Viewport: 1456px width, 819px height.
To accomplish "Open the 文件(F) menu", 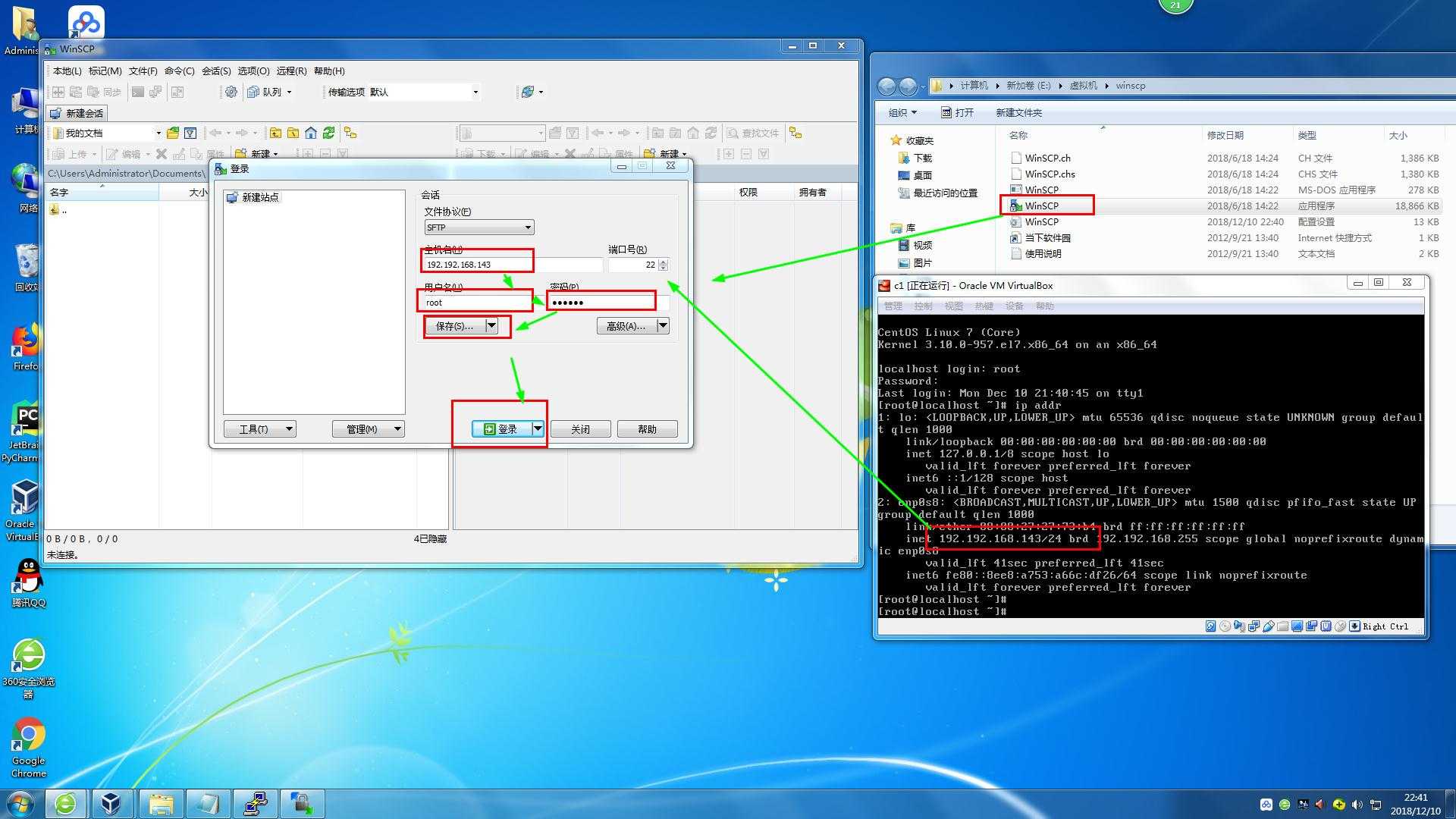I will pos(143,71).
